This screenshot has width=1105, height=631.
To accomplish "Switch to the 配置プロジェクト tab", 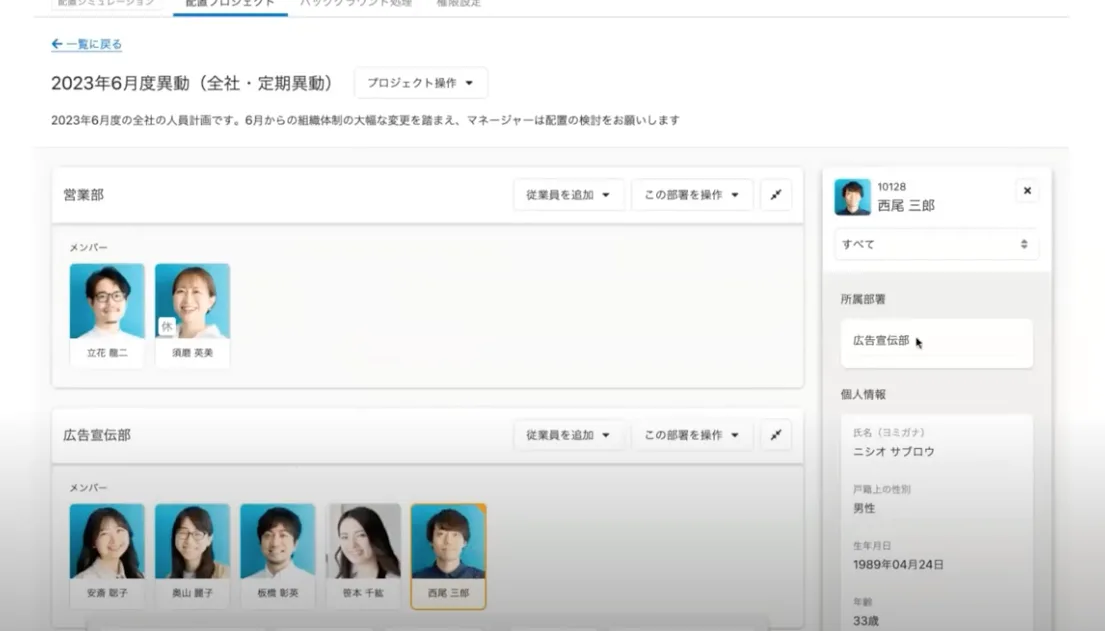I will tap(230, 4).
